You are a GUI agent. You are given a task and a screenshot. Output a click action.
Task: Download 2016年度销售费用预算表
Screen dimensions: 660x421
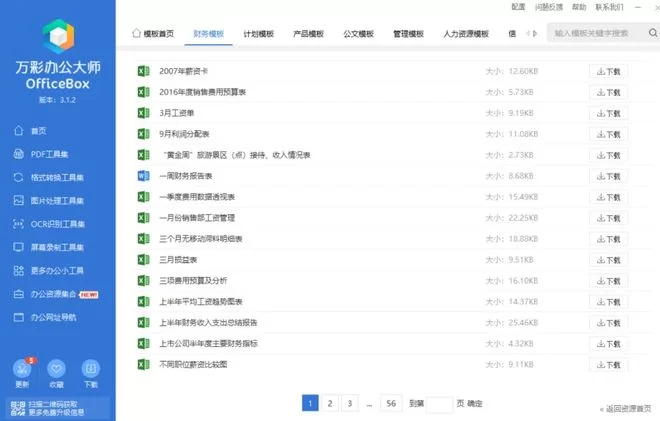point(608,93)
